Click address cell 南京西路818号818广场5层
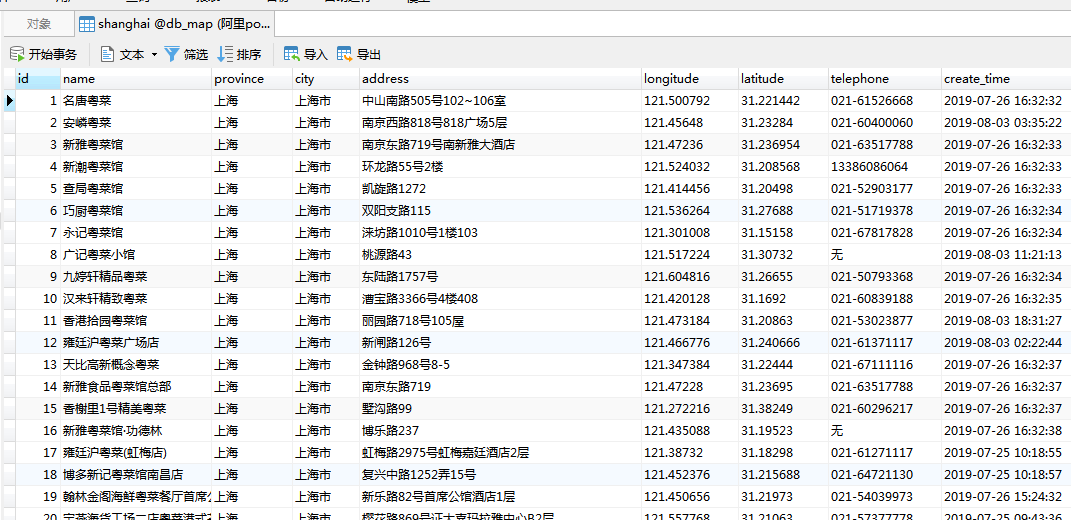The height and width of the screenshot is (520, 1071). 500,123
